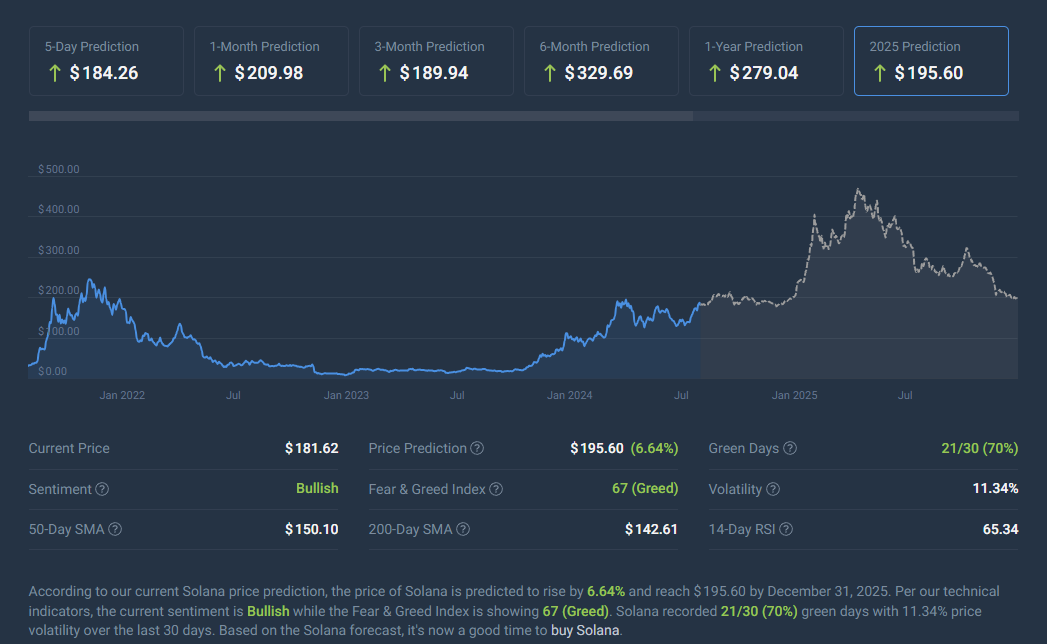Click the 50-Day SMA help icon
The width and height of the screenshot is (1047, 644).
pyautogui.click(x=115, y=529)
